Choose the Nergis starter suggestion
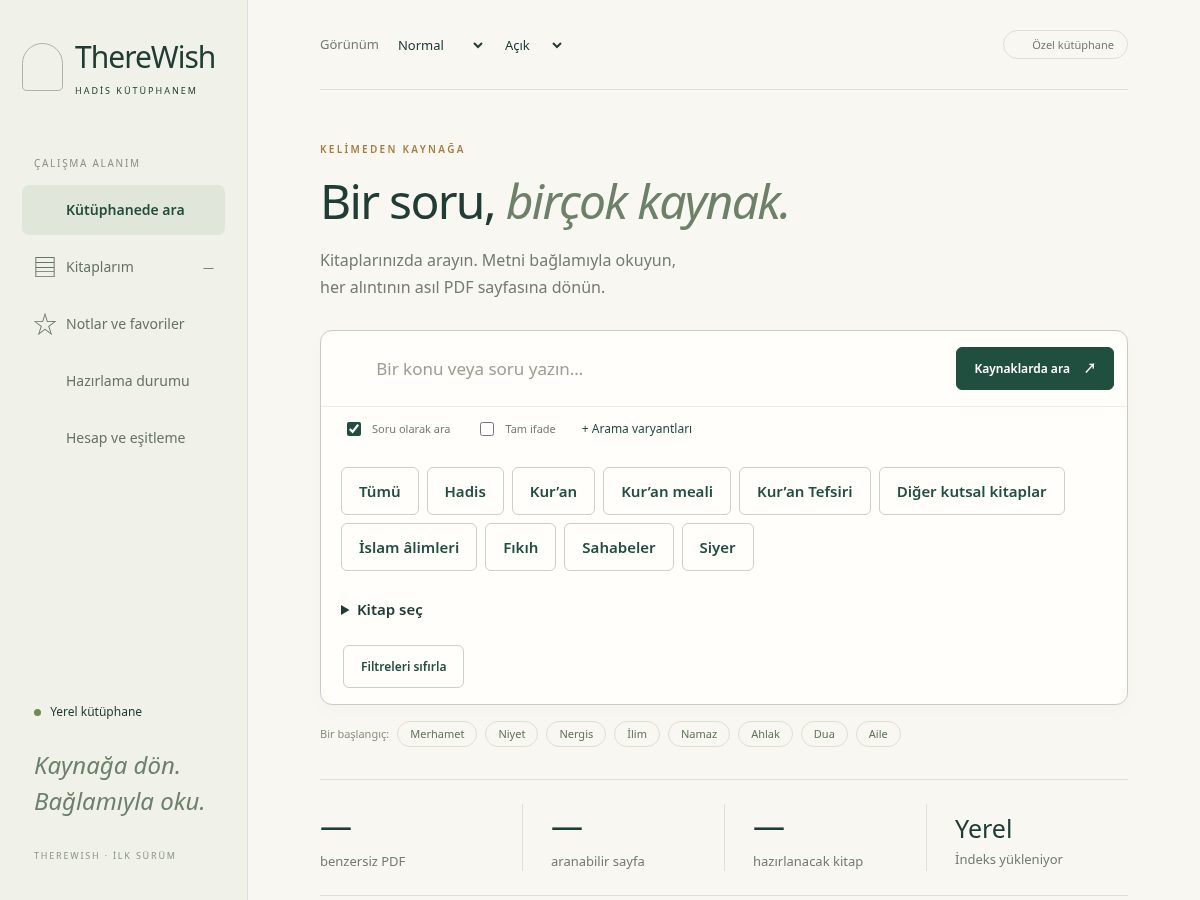Viewport: 1200px width, 900px height. tap(576, 734)
